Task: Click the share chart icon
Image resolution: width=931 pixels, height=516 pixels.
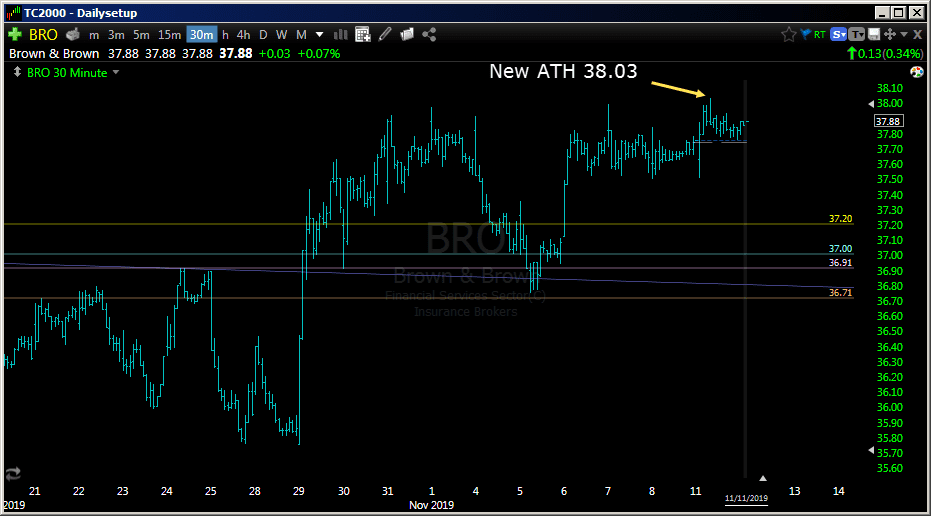Action: [429, 34]
